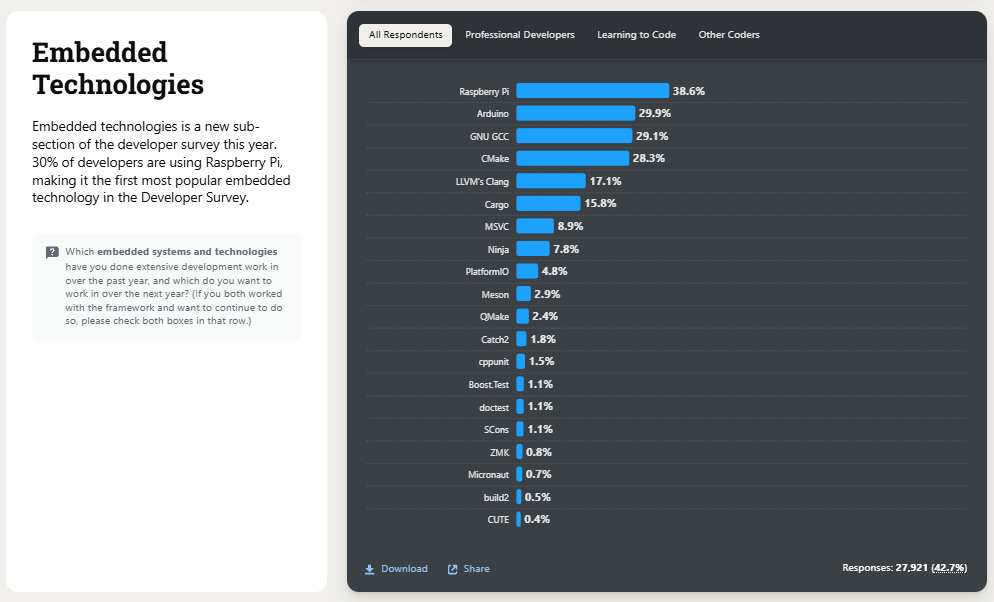Click the download arrow icon

[x=370, y=569]
